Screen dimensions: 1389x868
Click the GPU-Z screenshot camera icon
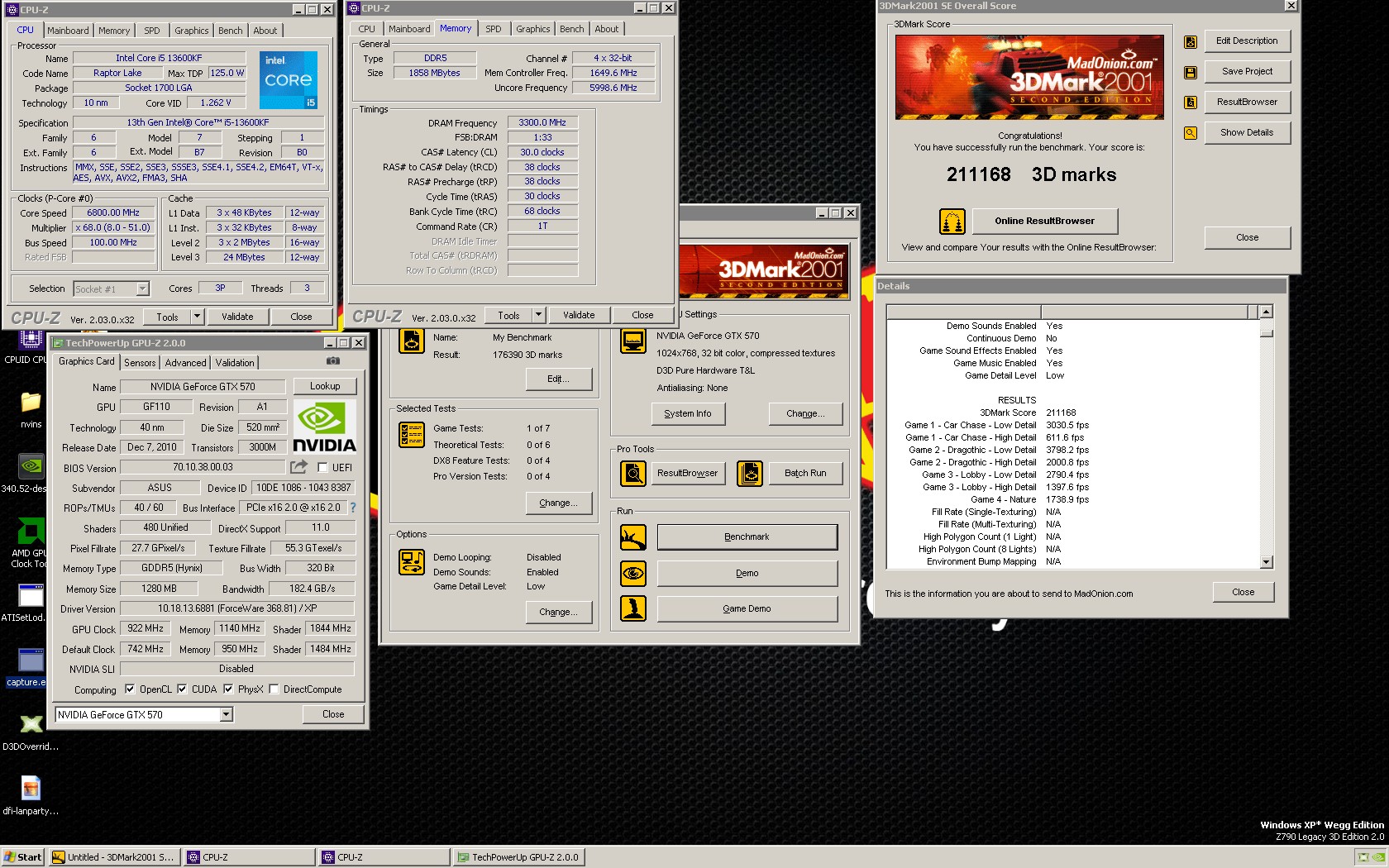tap(333, 361)
